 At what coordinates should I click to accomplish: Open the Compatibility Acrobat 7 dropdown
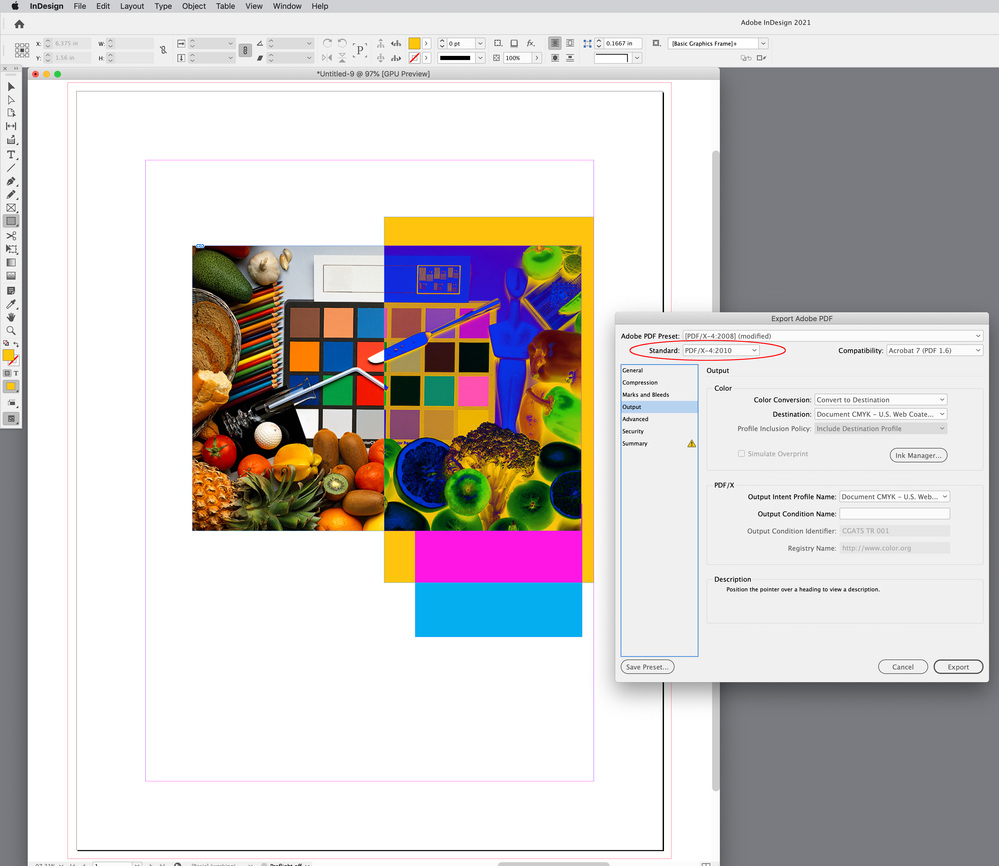pos(934,351)
